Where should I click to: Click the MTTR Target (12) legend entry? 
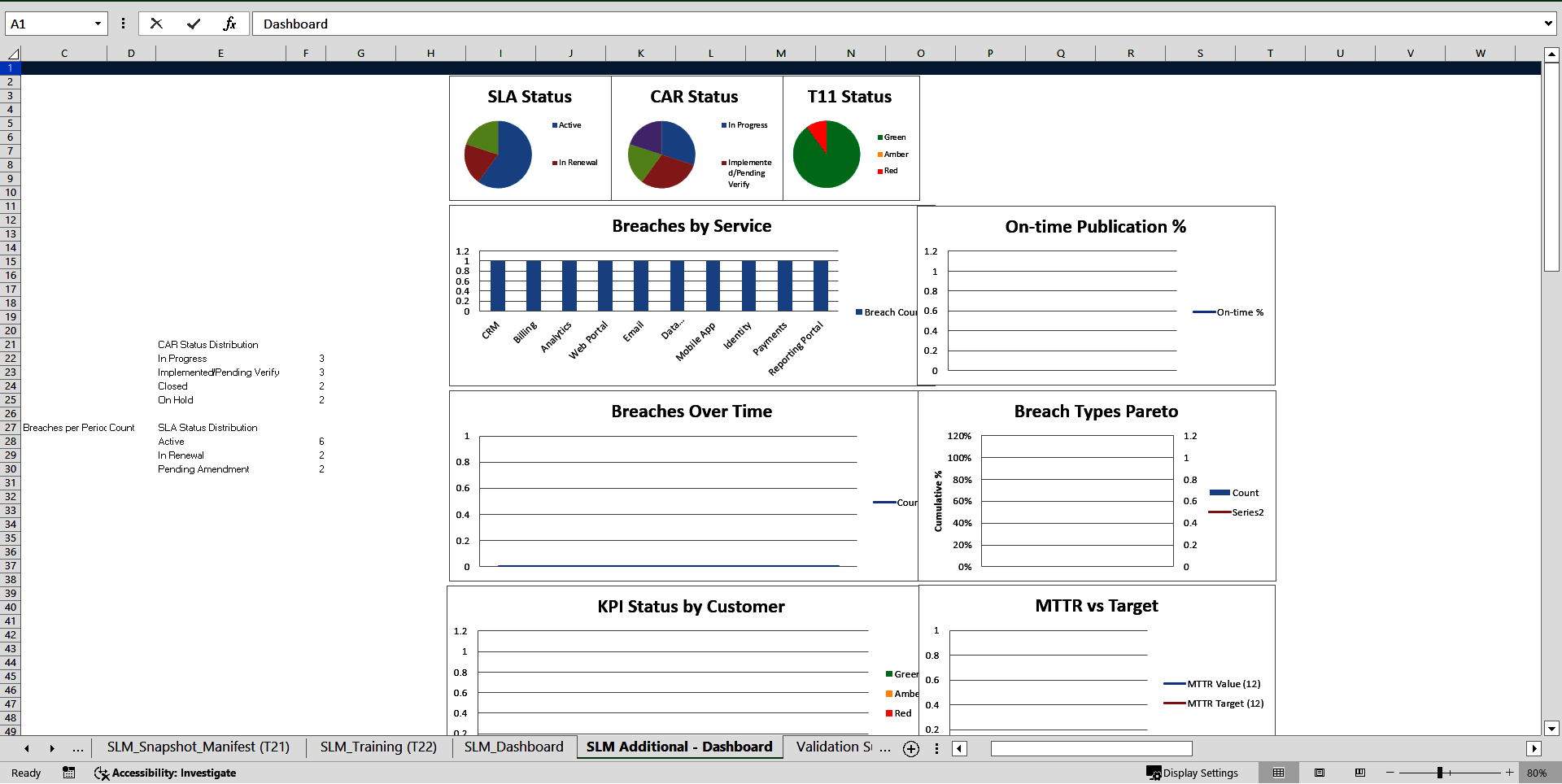coord(1214,703)
